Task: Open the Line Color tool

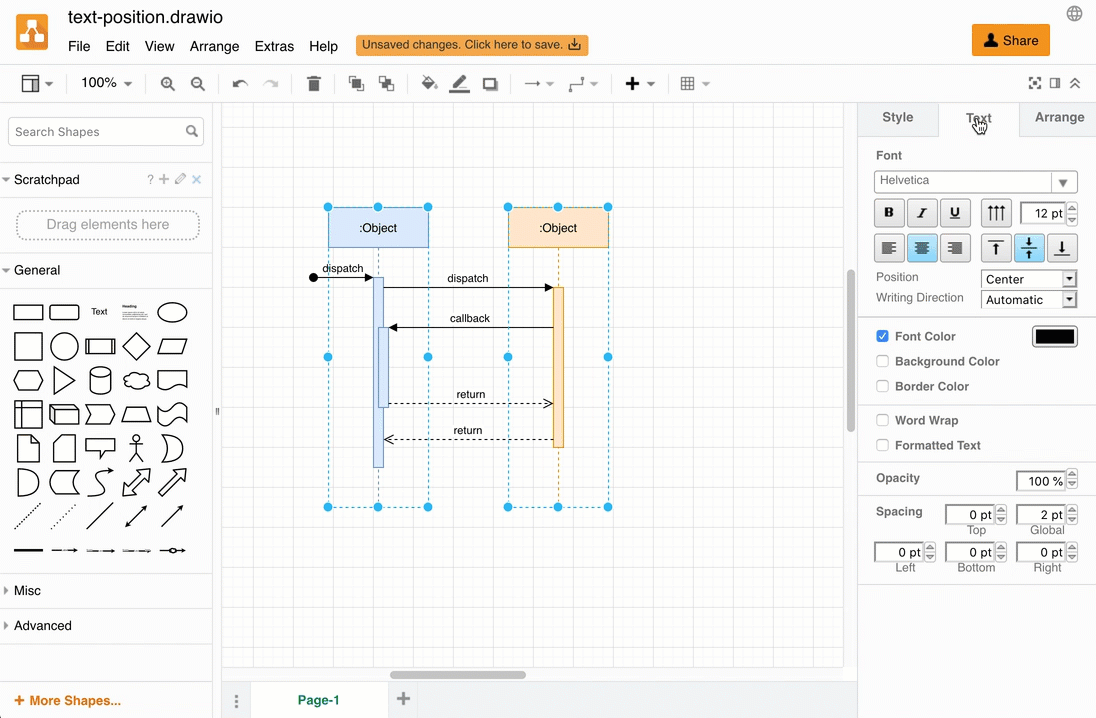Action: tap(459, 83)
